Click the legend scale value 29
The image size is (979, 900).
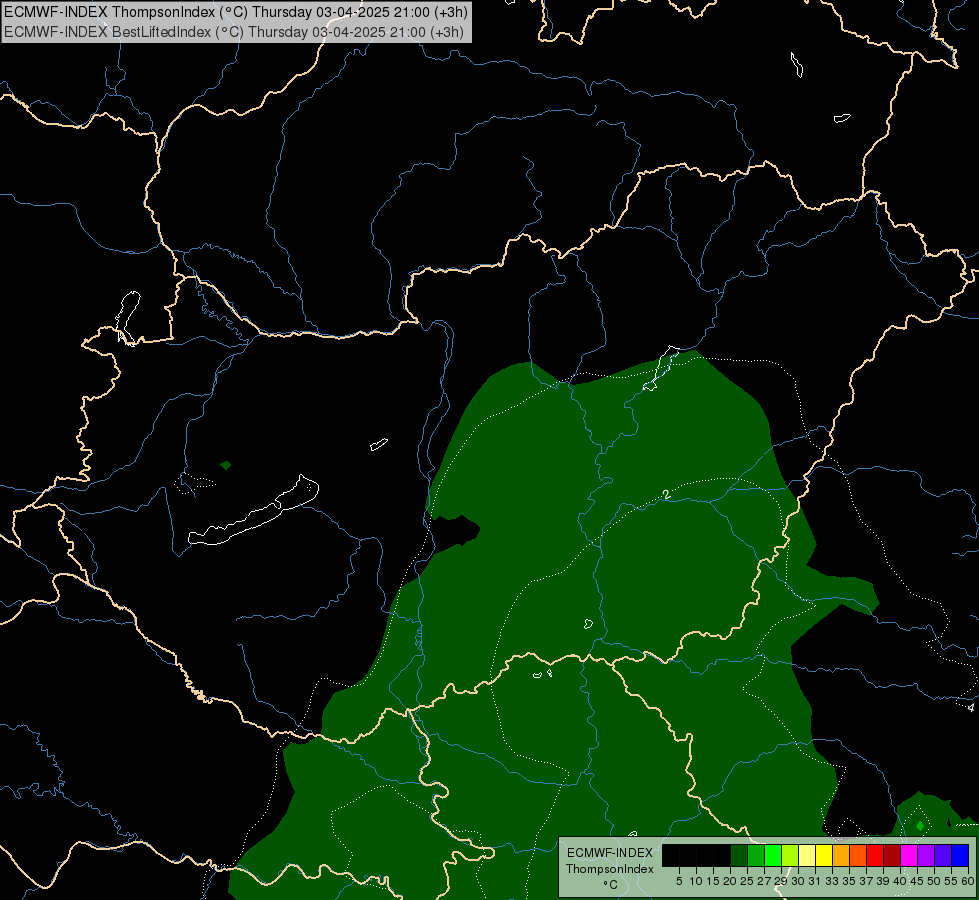781,881
